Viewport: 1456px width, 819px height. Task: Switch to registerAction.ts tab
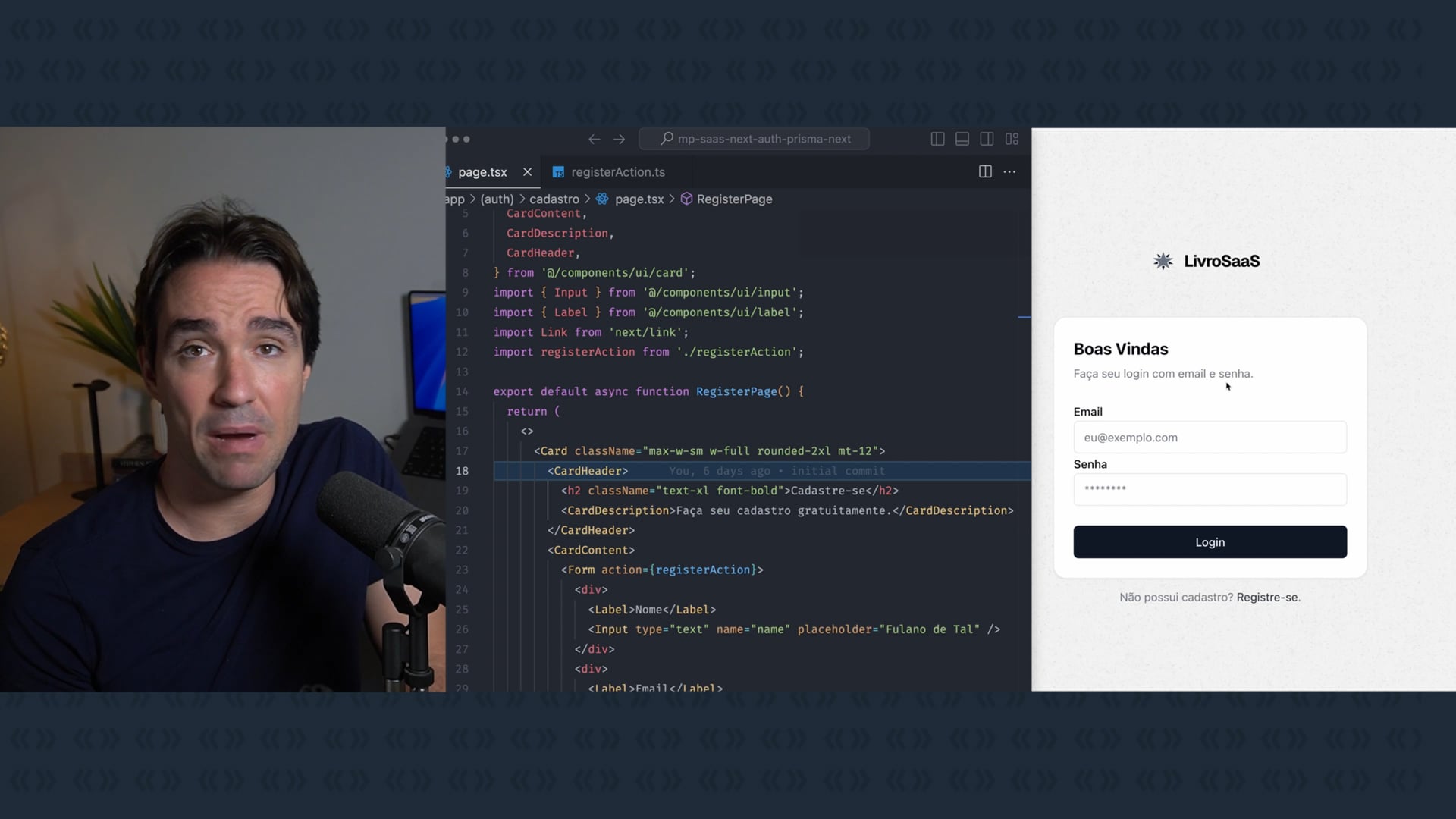617,172
